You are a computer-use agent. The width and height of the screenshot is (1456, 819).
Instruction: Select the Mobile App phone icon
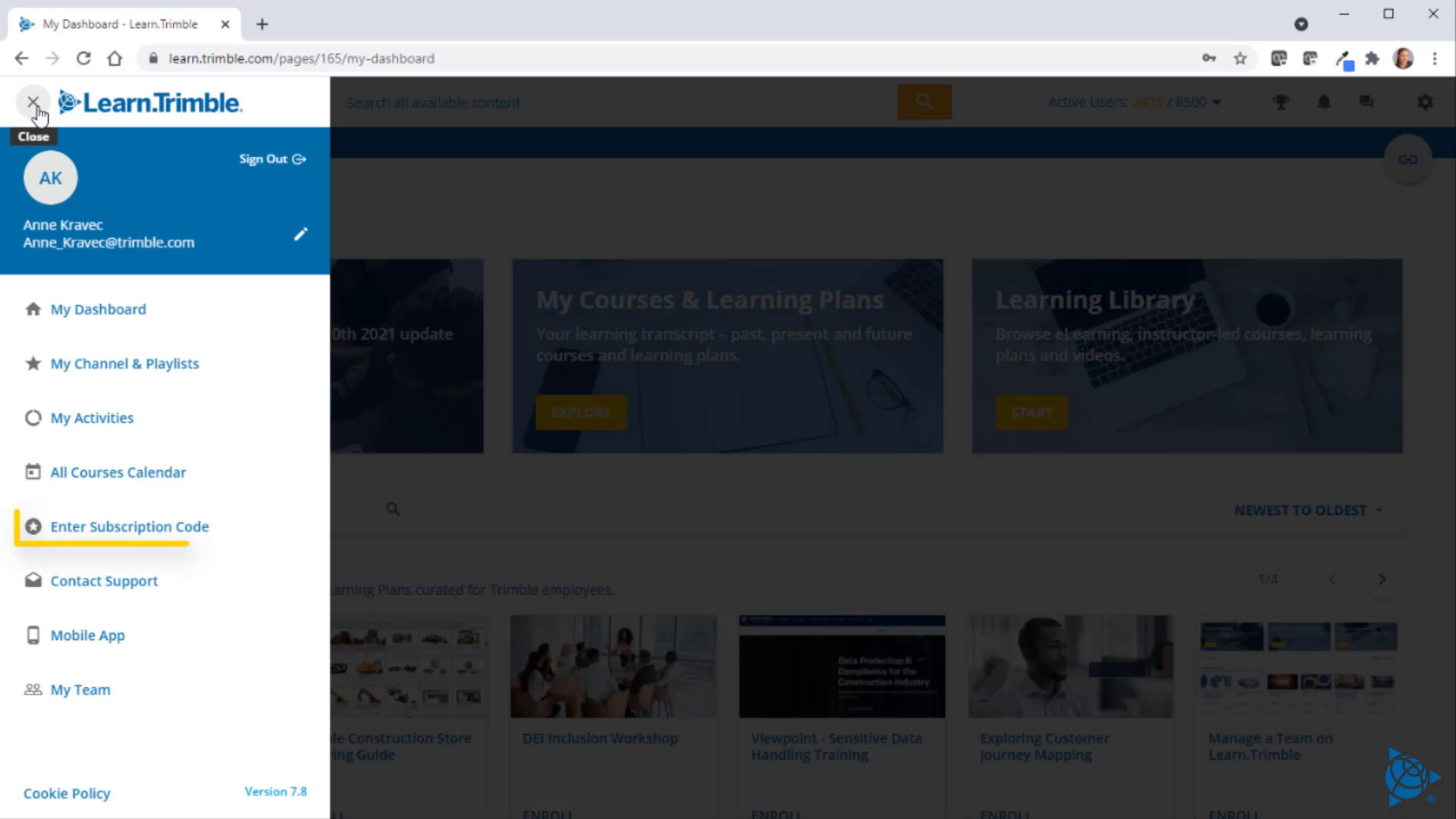pos(33,635)
